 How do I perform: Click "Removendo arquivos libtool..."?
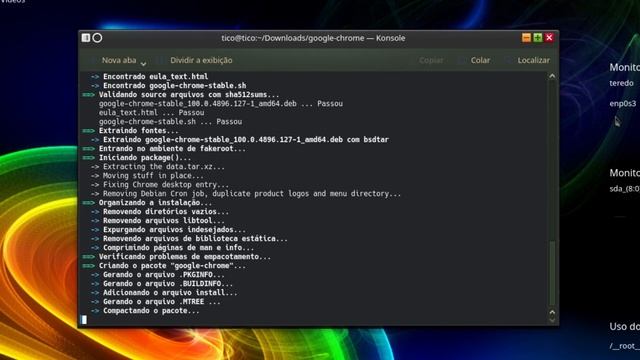pyautogui.click(x=164, y=220)
